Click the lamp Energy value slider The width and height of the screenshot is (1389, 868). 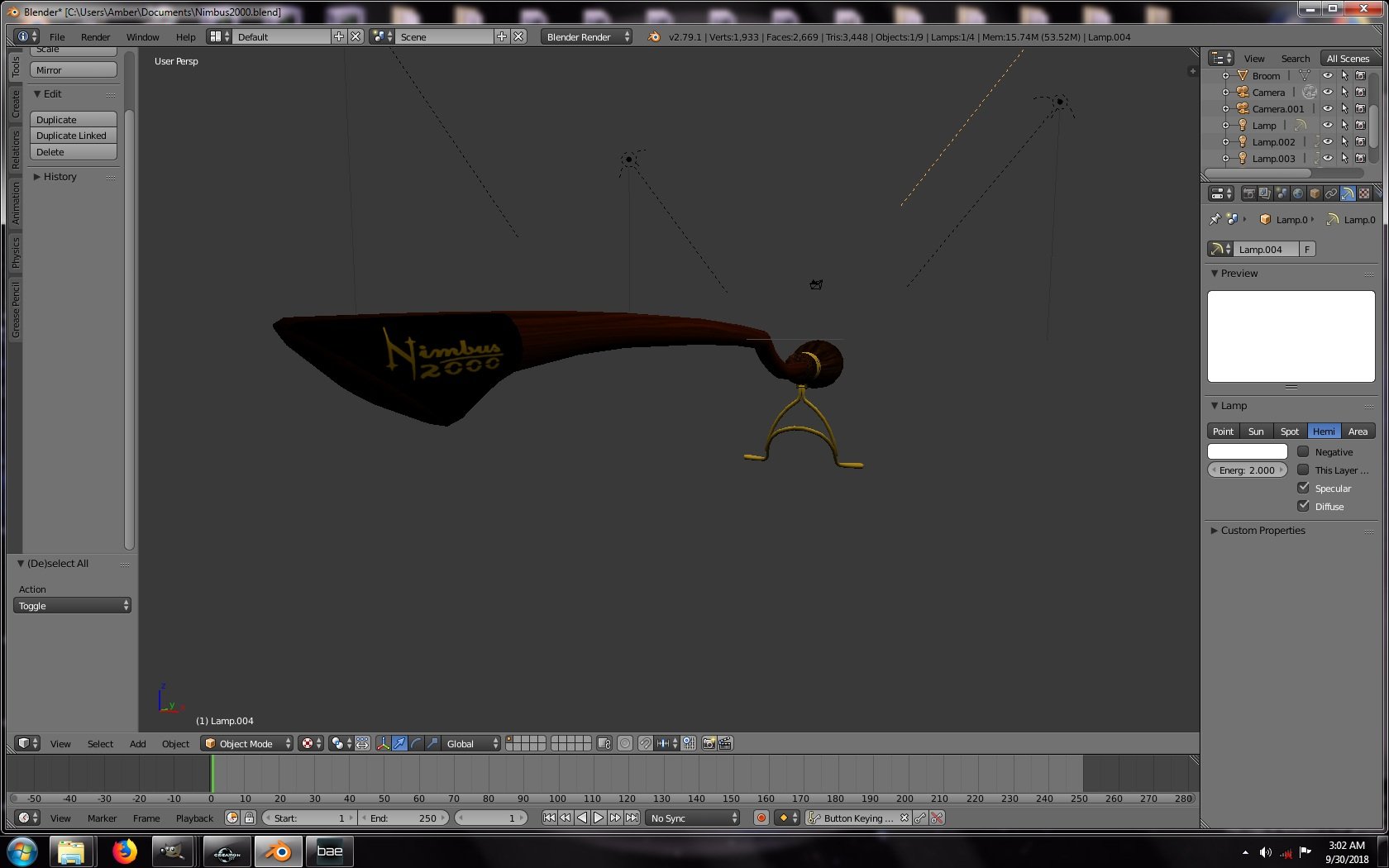pos(1247,470)
